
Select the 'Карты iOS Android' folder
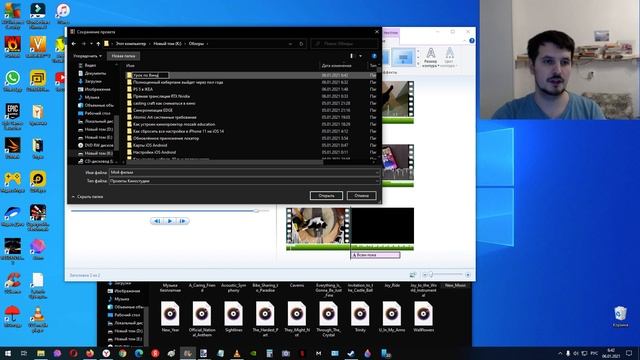click(150, 145)
